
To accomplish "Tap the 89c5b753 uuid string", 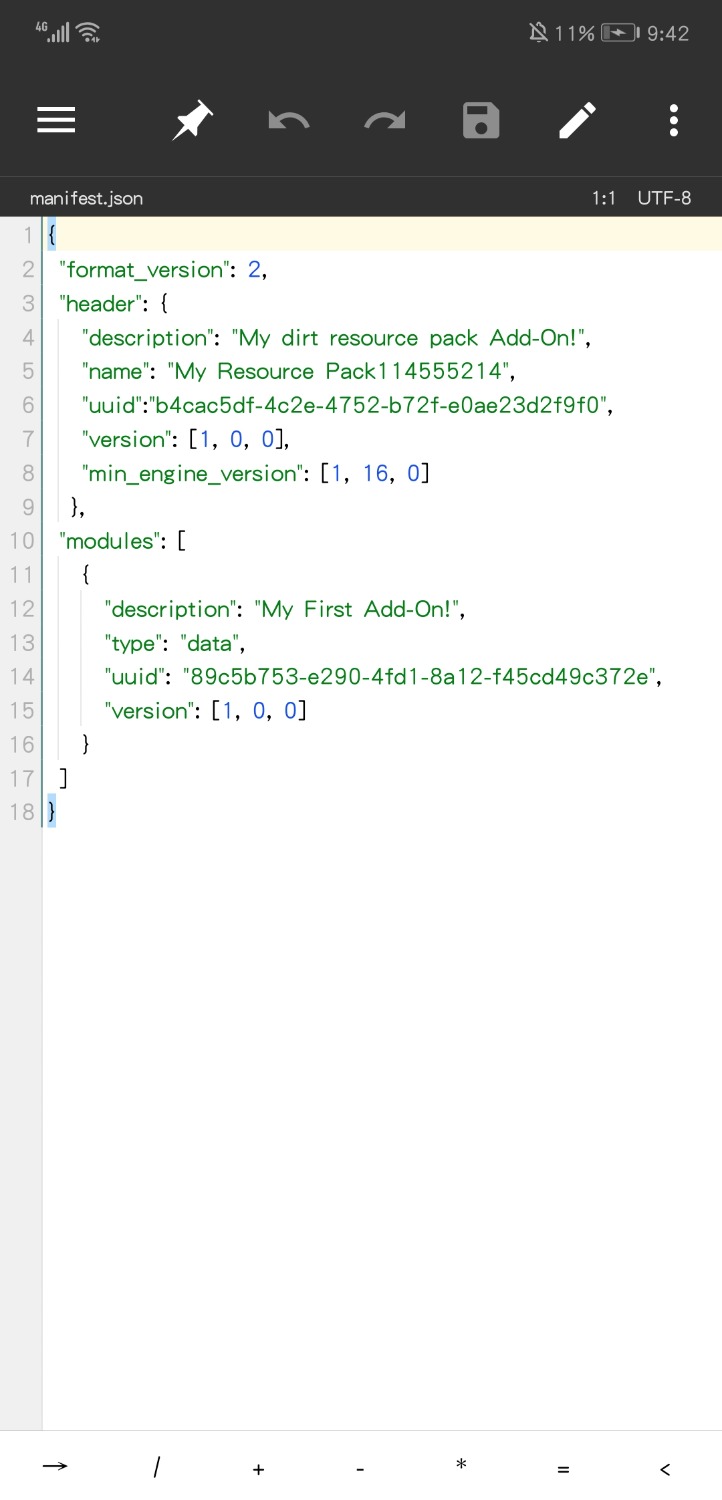I will (420, 678).
